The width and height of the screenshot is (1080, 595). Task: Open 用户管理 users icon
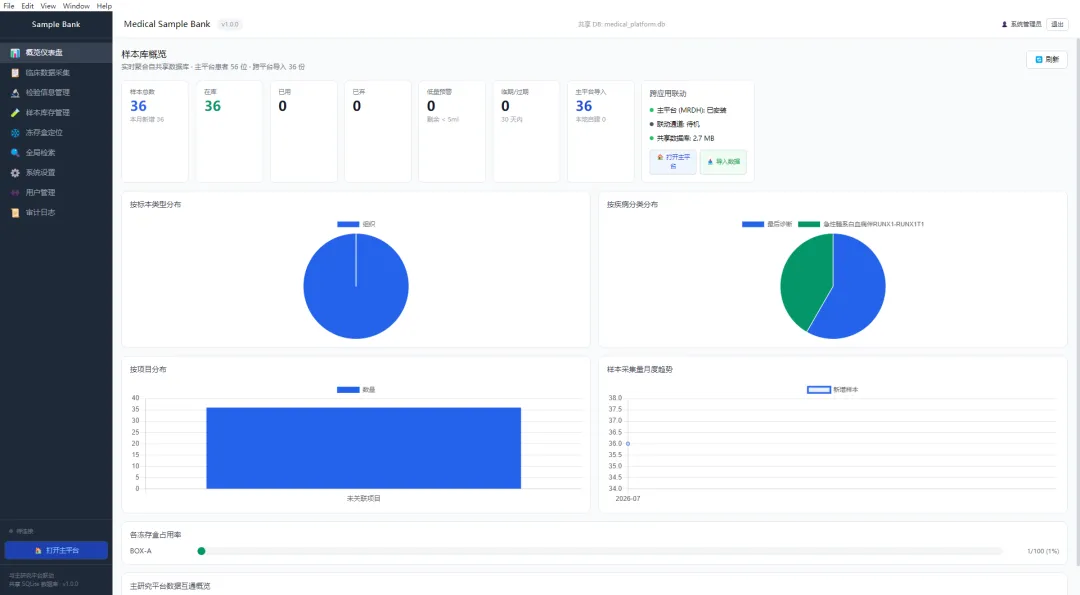pyautogui.click(x=14, y=193)
